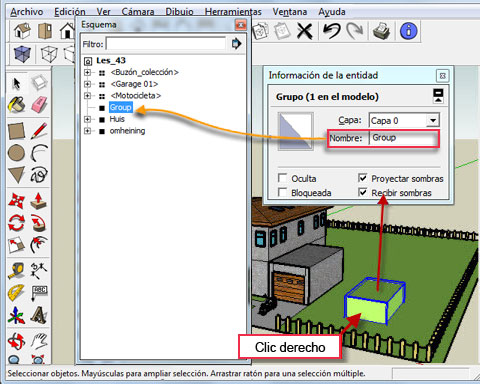
Task: Open the Archivo menu
Action: coord(27,12)
